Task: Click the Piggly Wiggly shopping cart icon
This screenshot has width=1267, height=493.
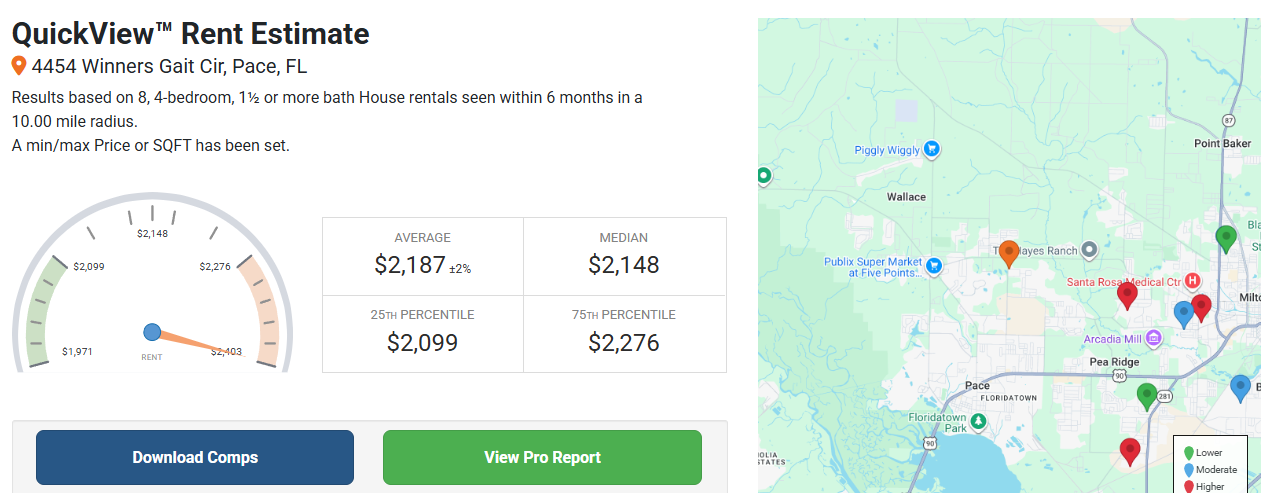Action: click(x=932, y=149)
